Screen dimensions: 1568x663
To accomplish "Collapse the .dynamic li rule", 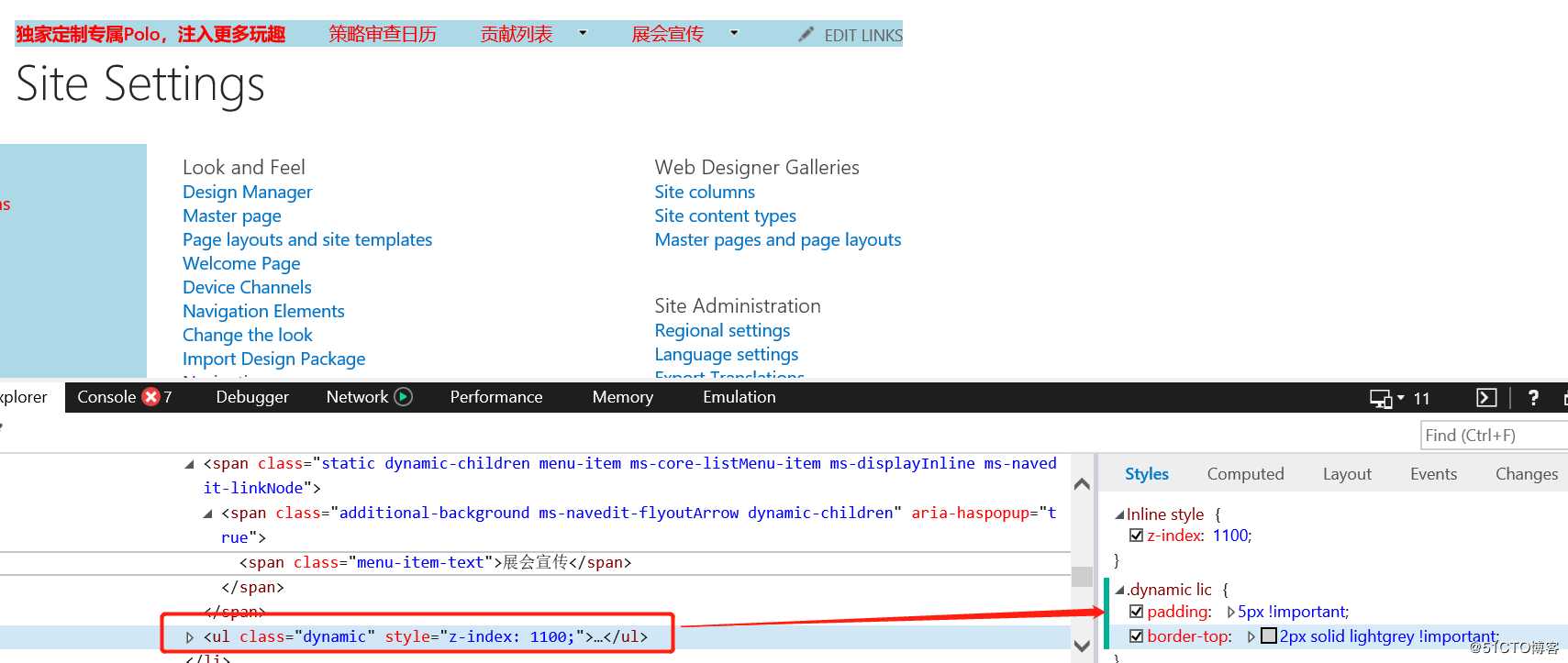I will coord(1119,590).
